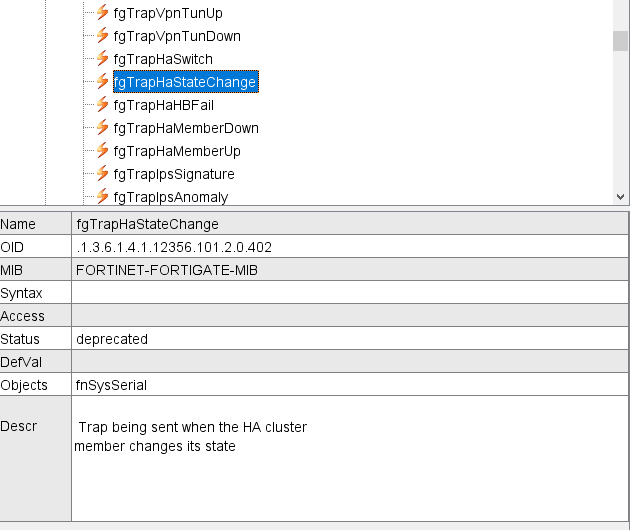The width and height of the screenshot is (630, 530).
Task: Click the icon next to fgTrapHaStateChange
Action: [102, 82]
